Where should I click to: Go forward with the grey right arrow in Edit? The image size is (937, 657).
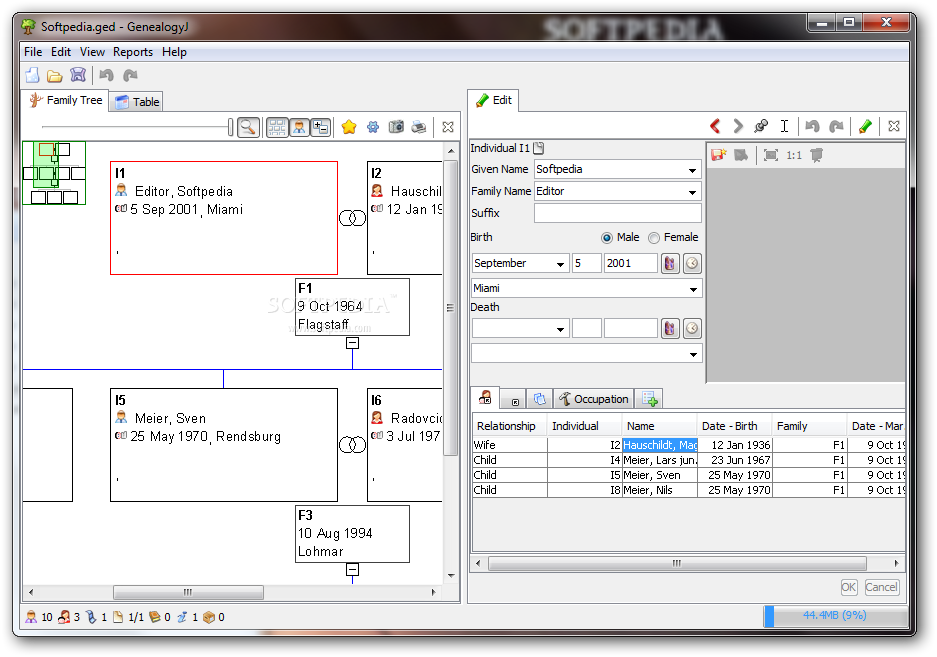pyautogui.click(x=738, y=126)
